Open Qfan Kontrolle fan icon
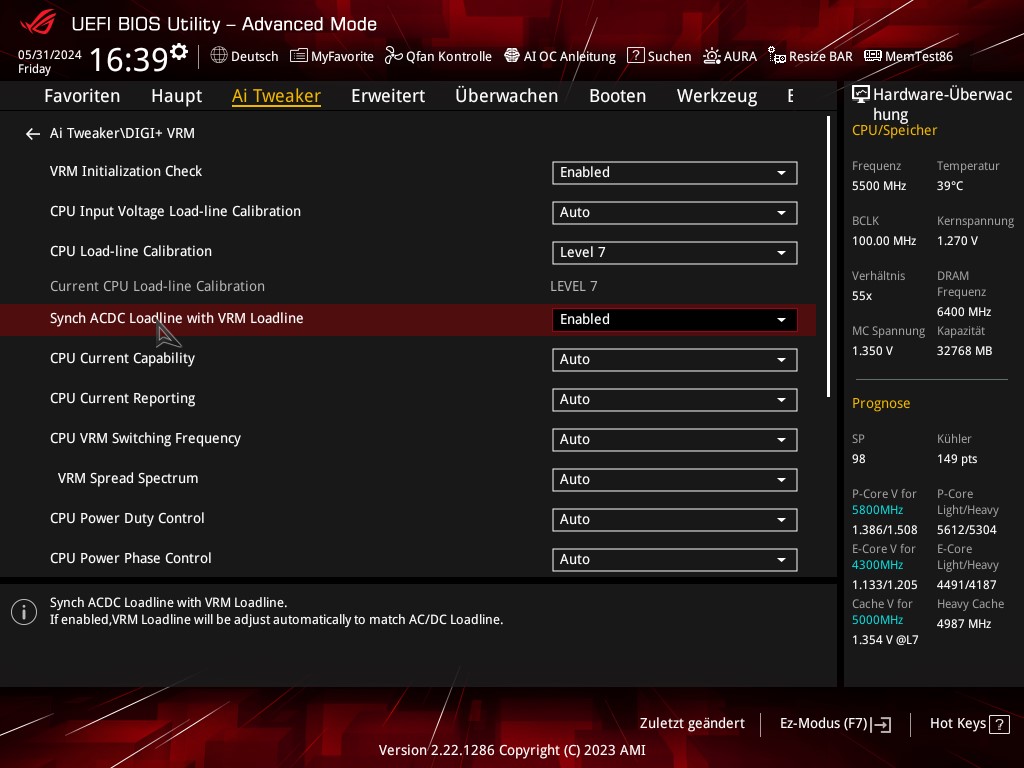Viewport: 1024px width, 768px height. [x=393, y=56]
